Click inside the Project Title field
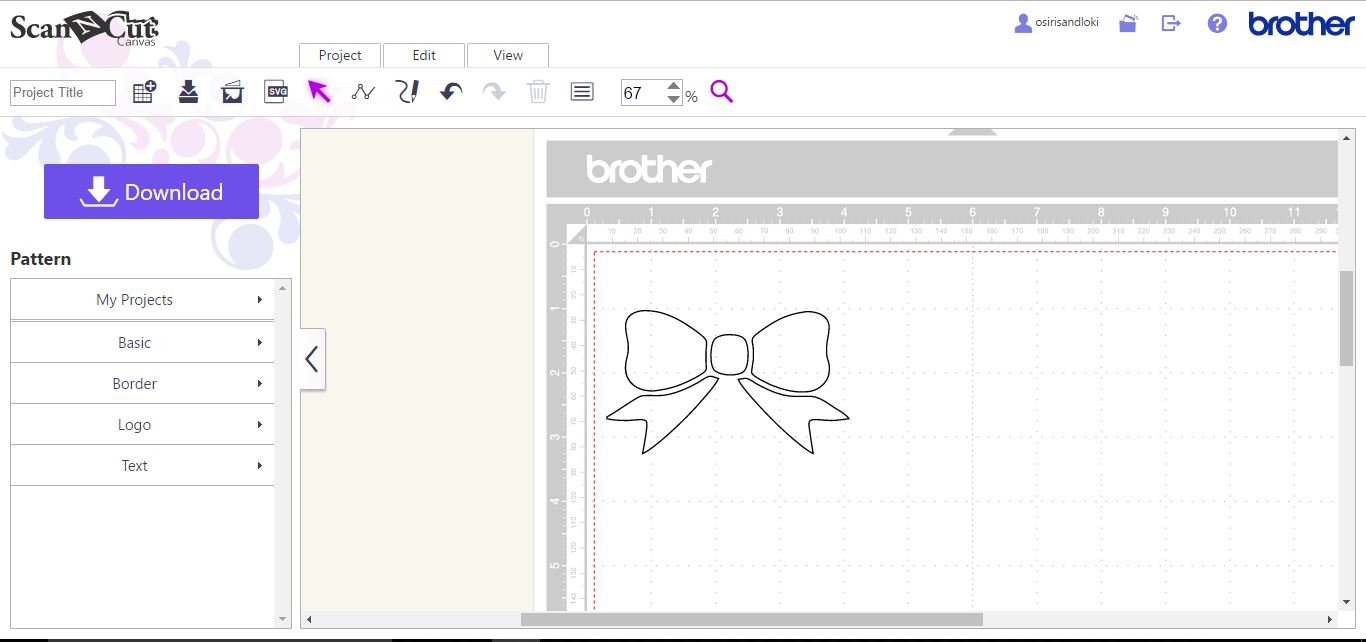This screenshot has width=1366, height=642. point(62,92)
